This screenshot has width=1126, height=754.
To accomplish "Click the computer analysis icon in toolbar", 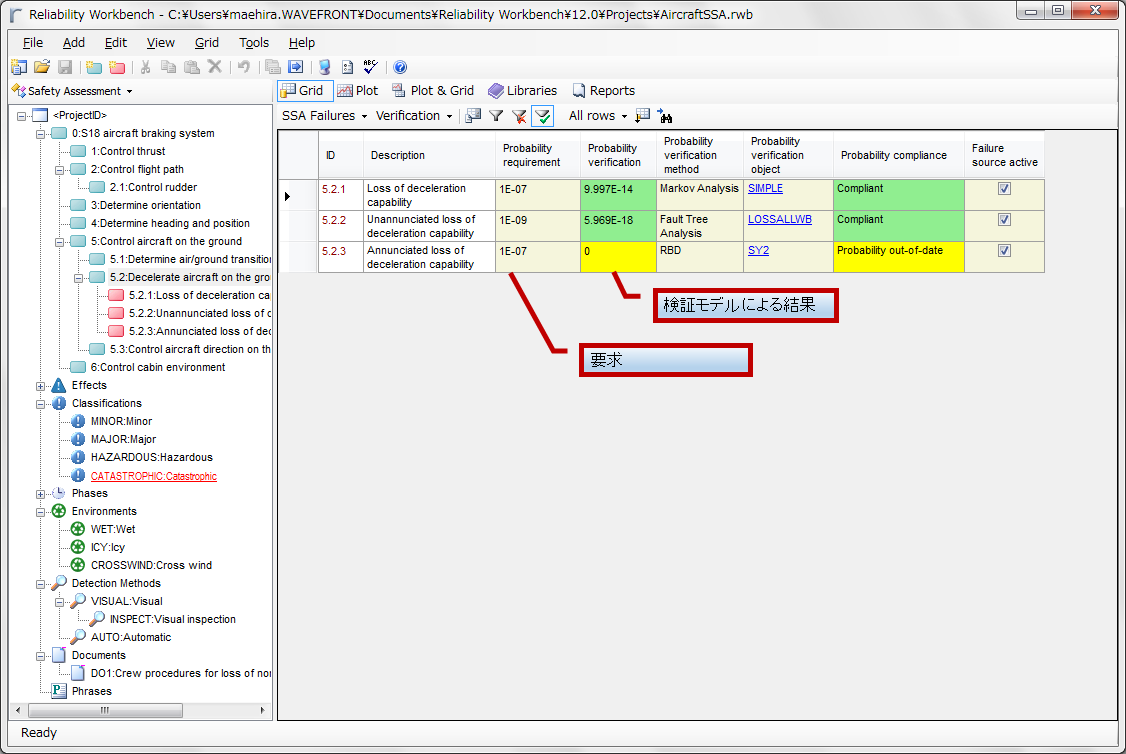I will pos(325,67).
